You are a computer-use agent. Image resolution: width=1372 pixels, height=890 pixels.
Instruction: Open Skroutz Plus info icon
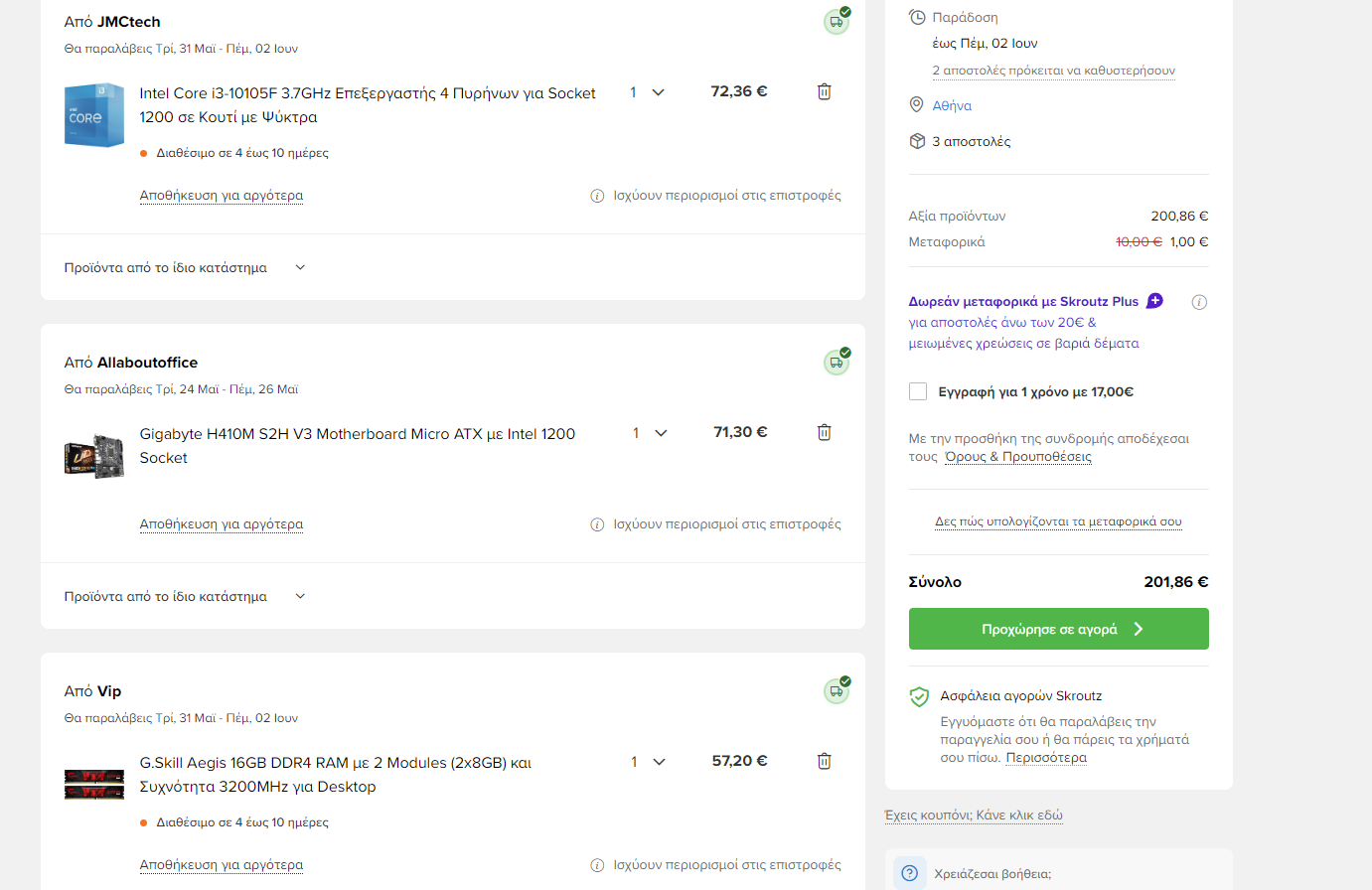1199,302
